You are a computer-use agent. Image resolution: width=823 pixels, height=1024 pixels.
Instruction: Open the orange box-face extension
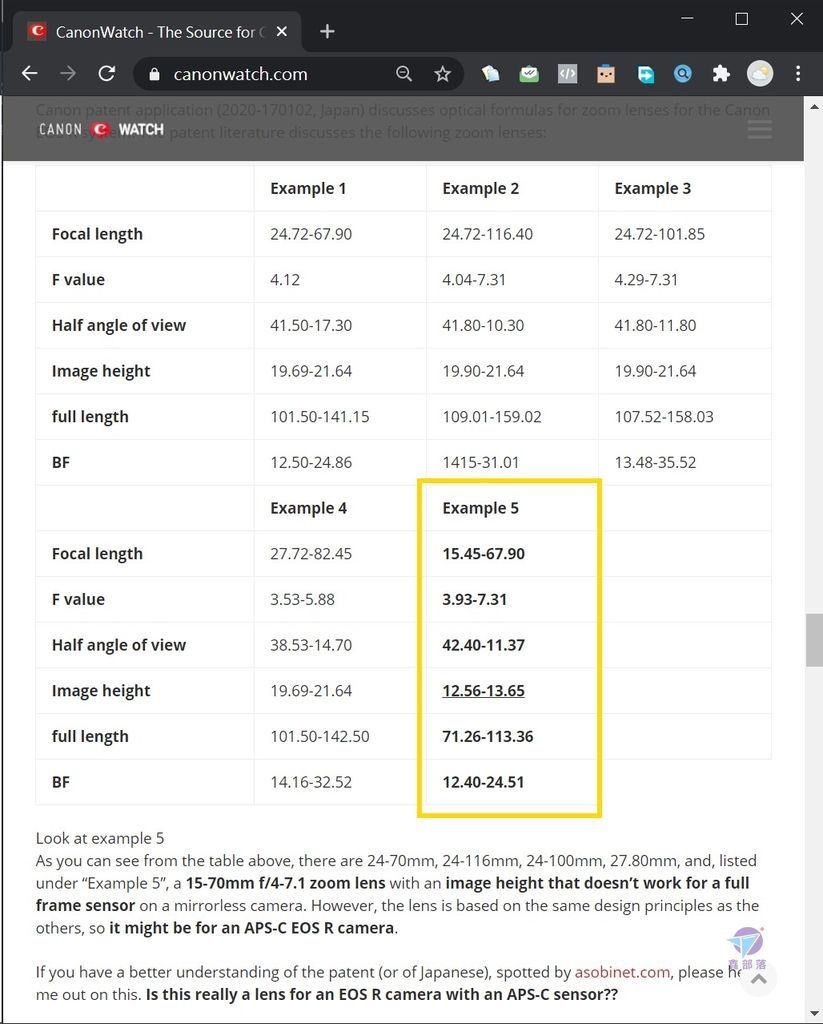click(x=606, y=74)
